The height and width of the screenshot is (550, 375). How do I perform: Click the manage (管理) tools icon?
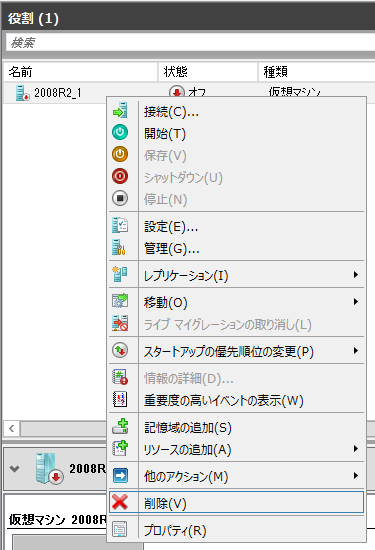tap(119, 247)
